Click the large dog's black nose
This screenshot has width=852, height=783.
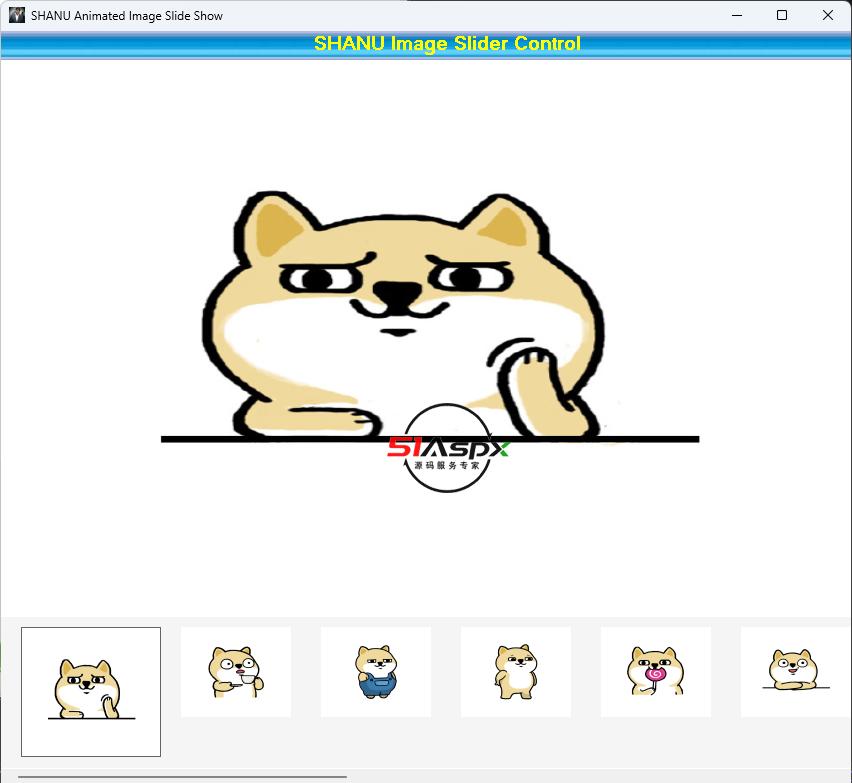pyautogui.click(x=397, y=295)
